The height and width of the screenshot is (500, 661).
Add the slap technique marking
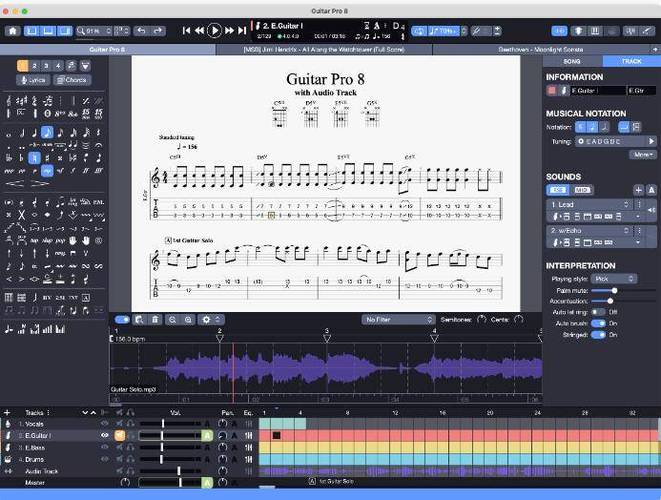(x=47, y=241)
